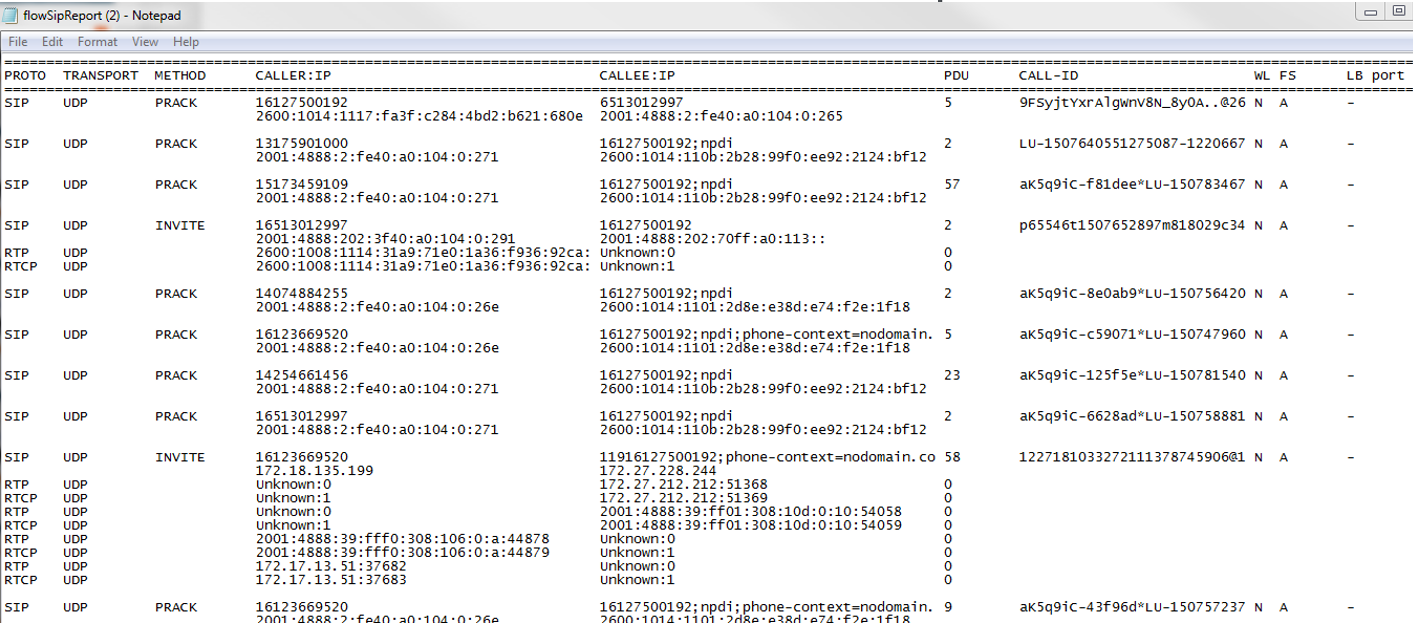This screenshot has height=640, width=1413.
Task: Click the flowSipReport (2) window title text
Action: (x=102, y=15)
